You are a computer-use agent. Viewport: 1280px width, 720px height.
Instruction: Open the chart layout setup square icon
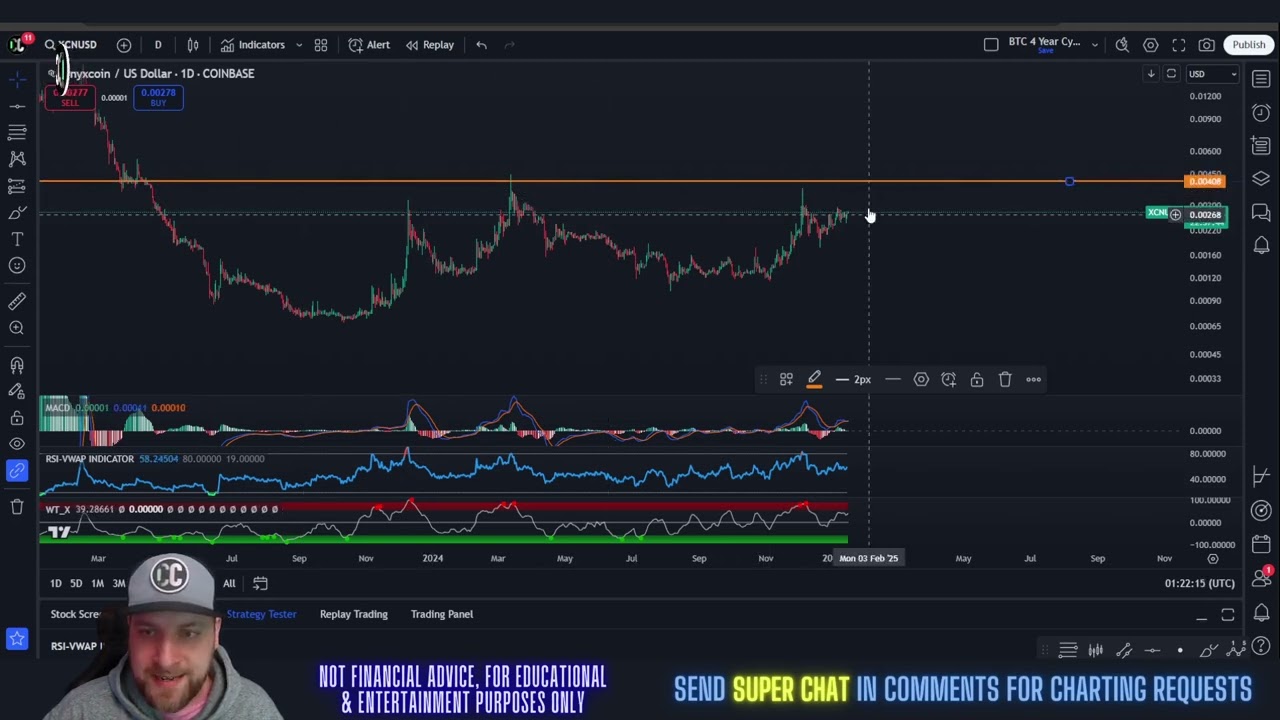(x=991, y=45)
